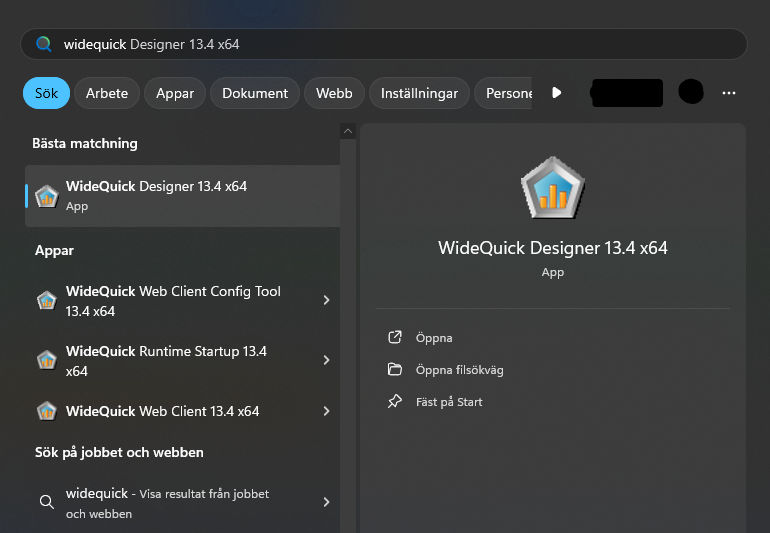Show more filter tabs with the arrow
Screen dimensions: 770x533
(556, 92)
